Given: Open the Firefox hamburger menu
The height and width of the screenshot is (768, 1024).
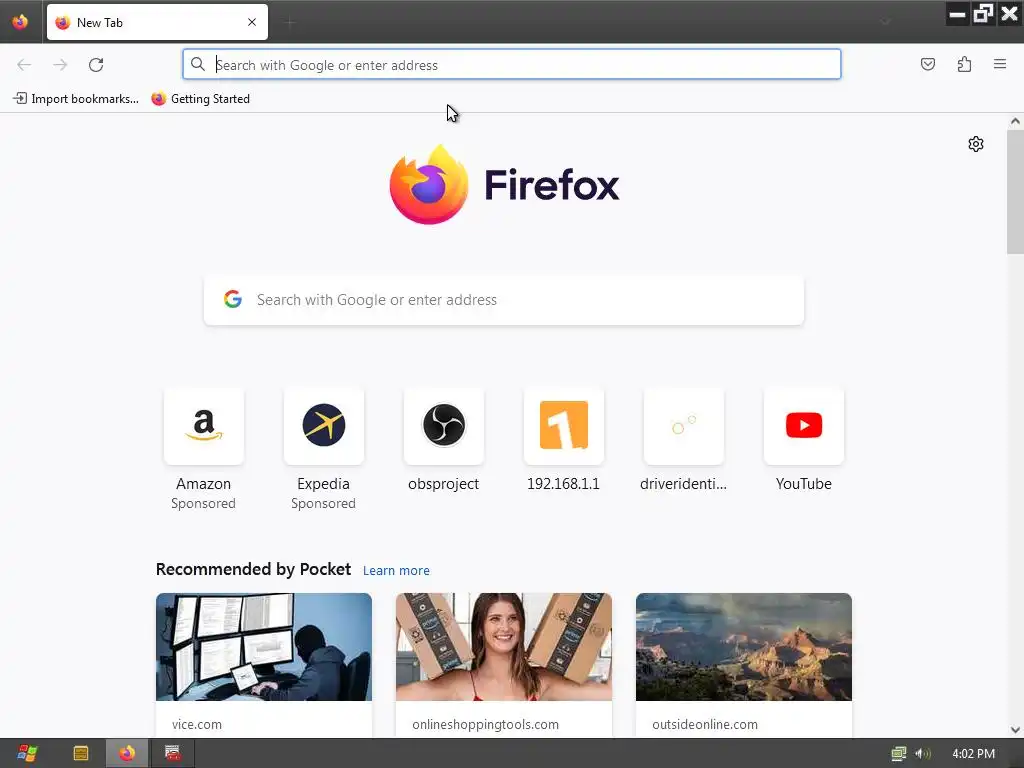Looking at the screenshot, I should [1000, 64].
